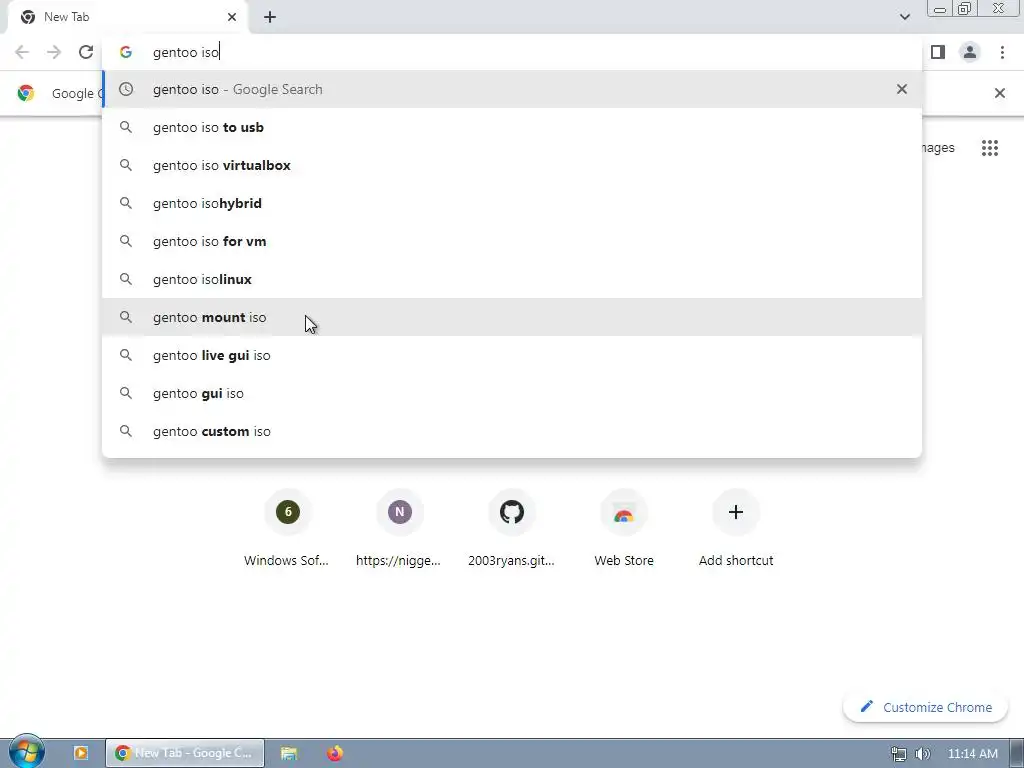Screen dimensions: 1024x768
Task: Select 'gentoo iso - Google Search' suggestion
Action: [512, 89]
